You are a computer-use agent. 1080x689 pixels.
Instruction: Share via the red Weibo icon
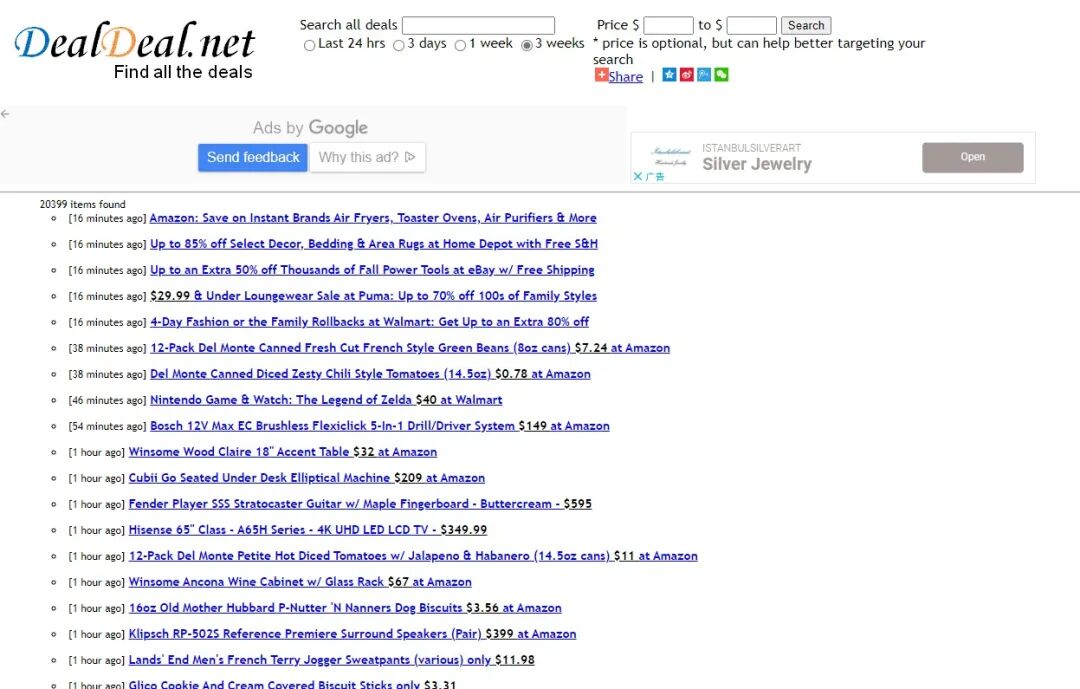[x=687, y=74]
